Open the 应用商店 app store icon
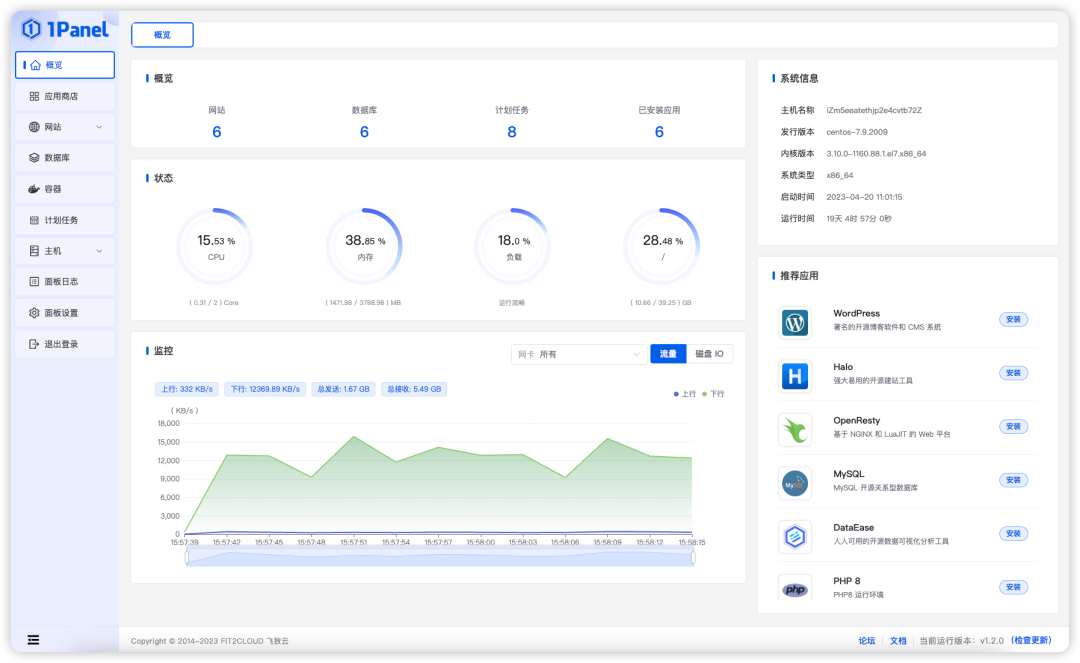 34,96
